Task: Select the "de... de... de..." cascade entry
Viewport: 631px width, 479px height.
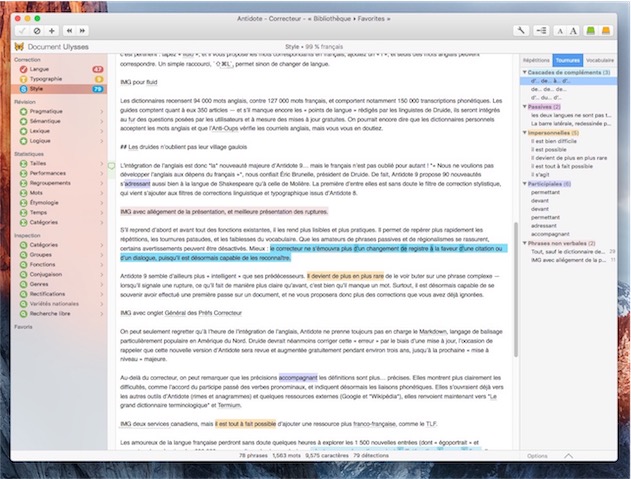Action: pyautogui.click(x=568, y=89)
